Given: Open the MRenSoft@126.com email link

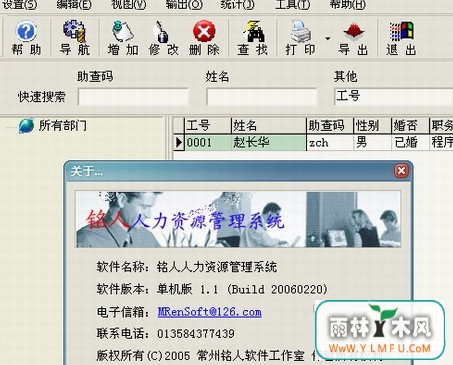Looking at the screenshot, I should coord(209,312).
